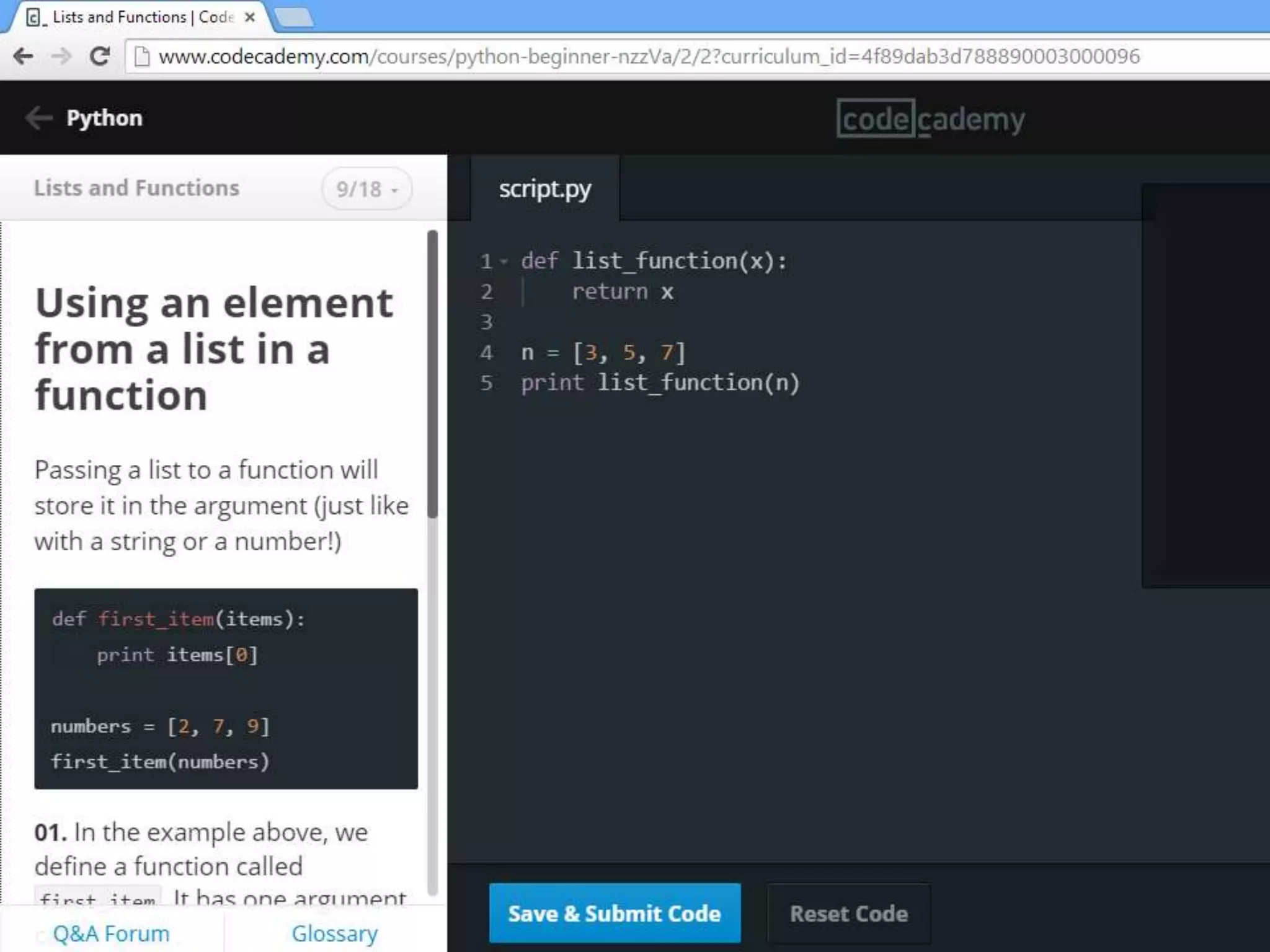Click 'print list_function(n)' code line
Image resolution: width=1270 pixels, height=952 pixels.
(x=660, y=382)
